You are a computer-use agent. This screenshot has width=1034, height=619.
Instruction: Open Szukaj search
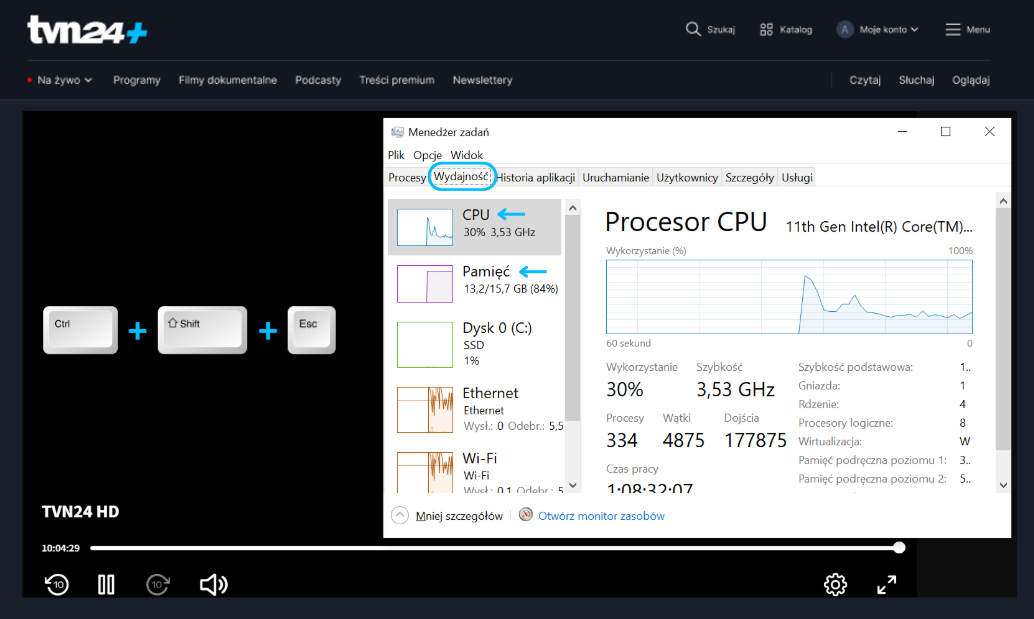click(x=710, y=30)
